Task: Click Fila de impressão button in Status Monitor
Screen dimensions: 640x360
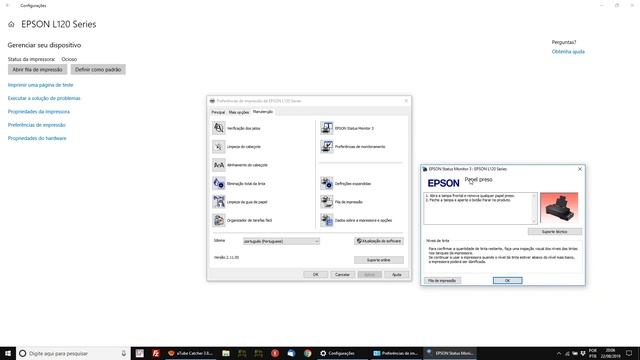Action: click(x=442, y=280)
